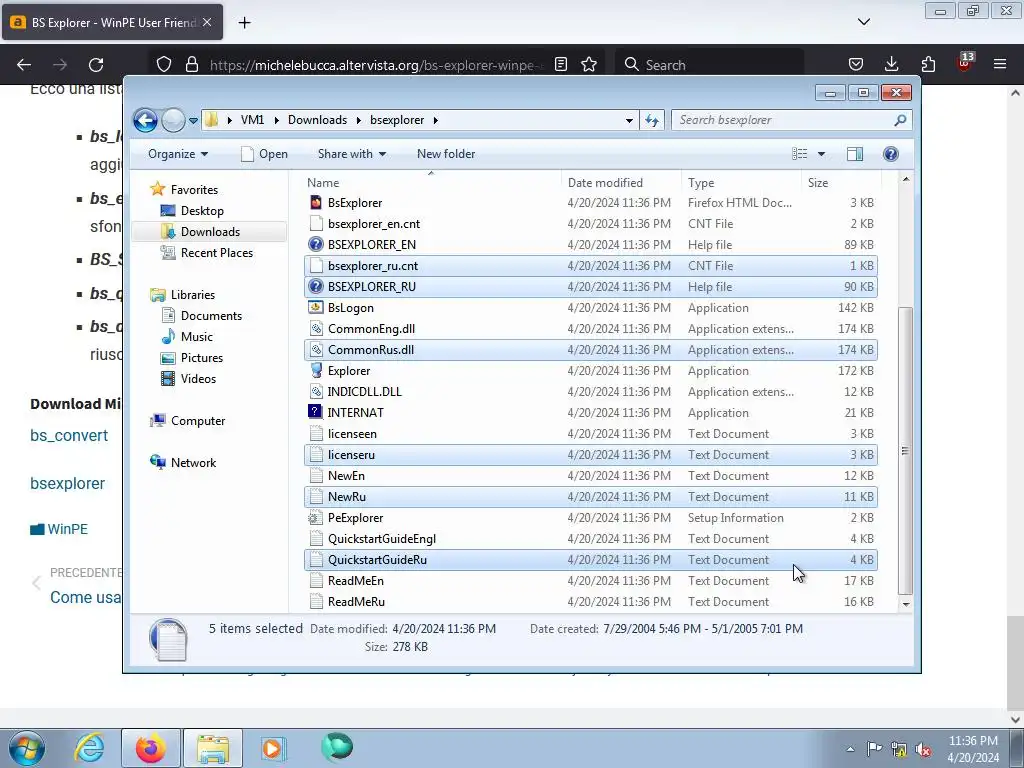Click the Change your view icon

coord(800,154)
